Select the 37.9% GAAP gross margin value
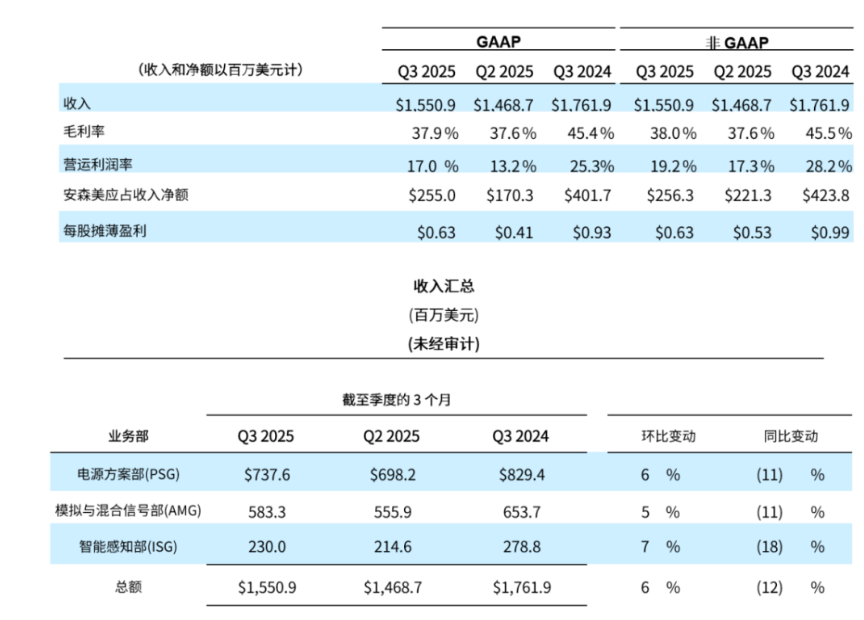Screen dimensions: 864x620 point(435,133)
